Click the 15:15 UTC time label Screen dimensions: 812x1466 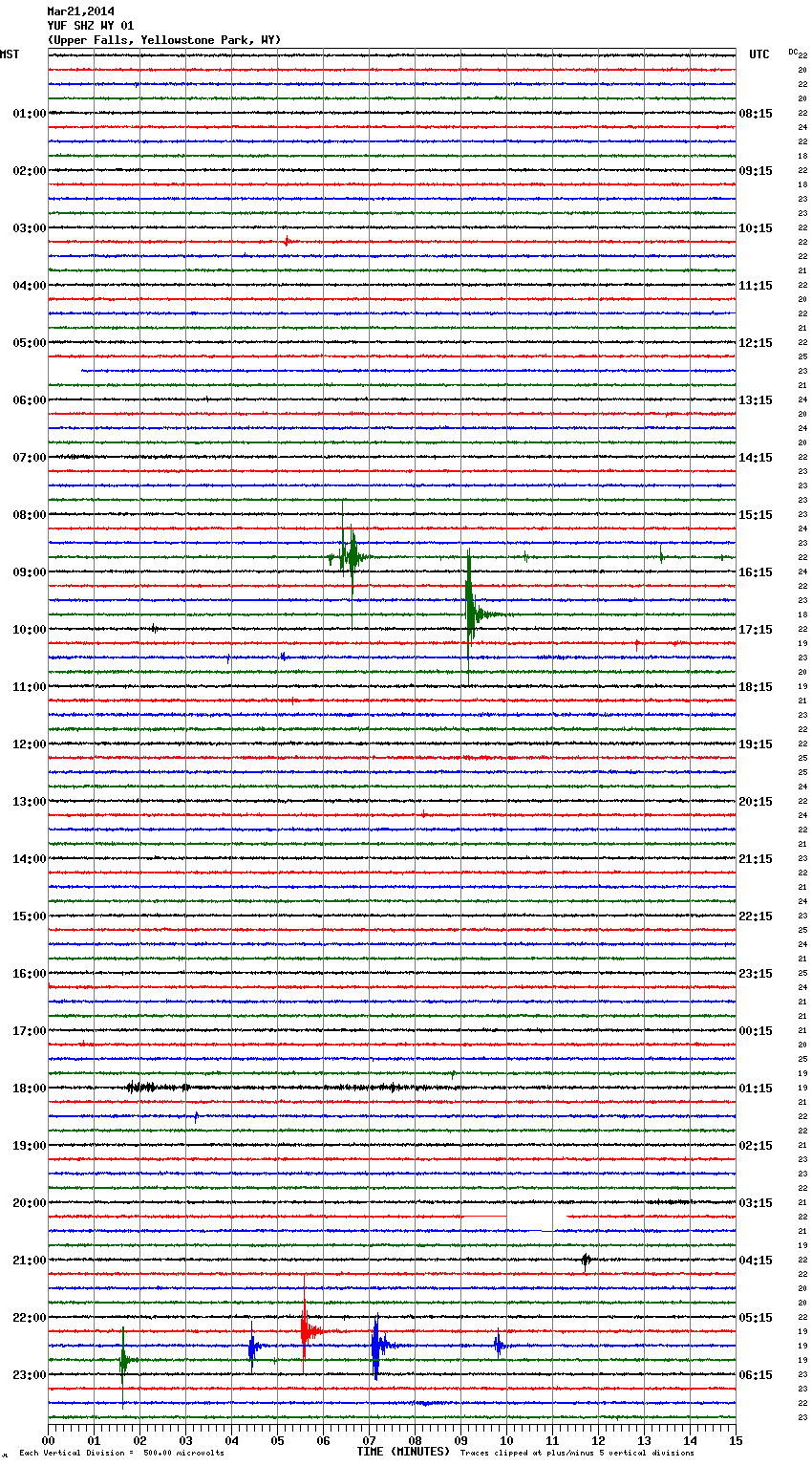pyautogui.click(x=756, y=515)
